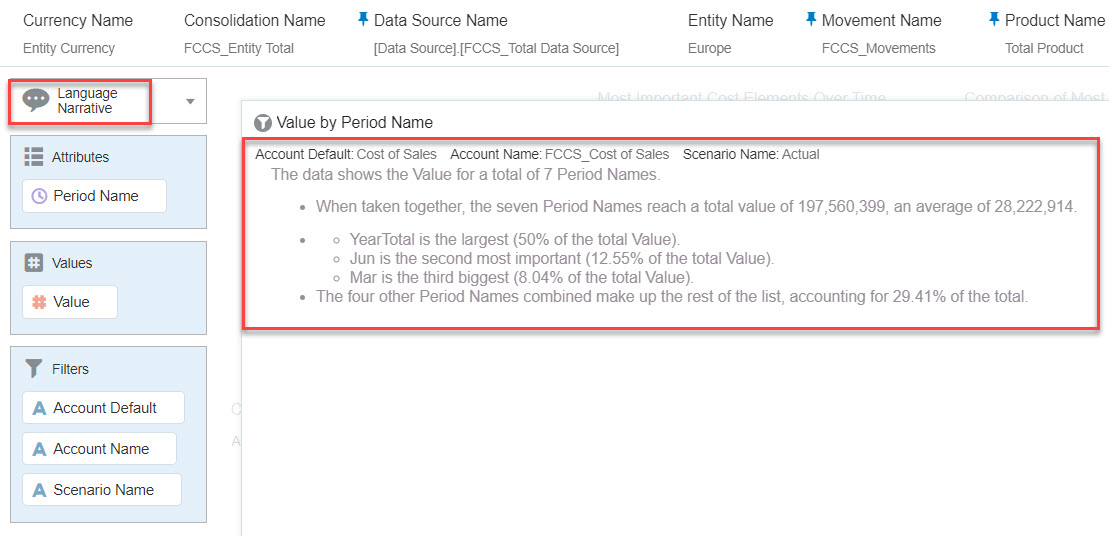1109x536 pixels.
Task: Open the Consolidation Name column header
Action: click(255, 20)
